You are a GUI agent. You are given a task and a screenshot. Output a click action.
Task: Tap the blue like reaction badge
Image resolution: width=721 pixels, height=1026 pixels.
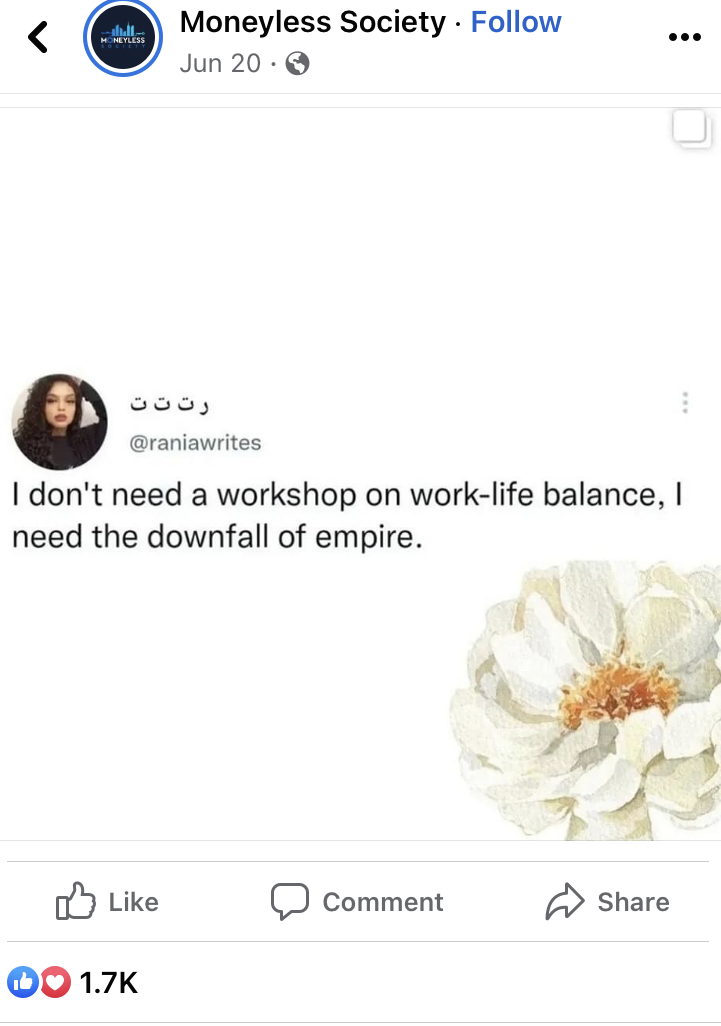23,982
